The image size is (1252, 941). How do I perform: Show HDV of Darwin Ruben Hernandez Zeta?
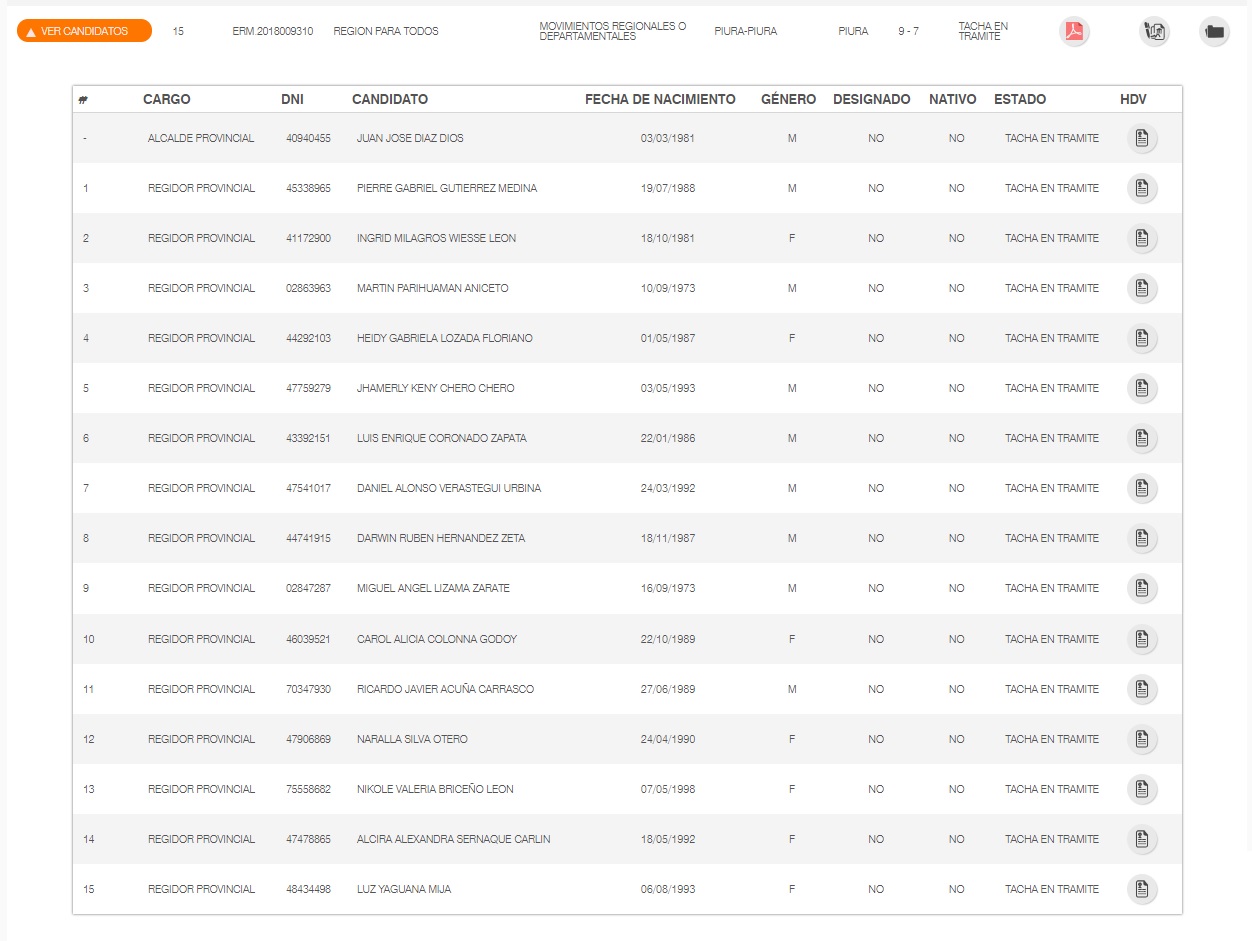tap(1142, 539)
